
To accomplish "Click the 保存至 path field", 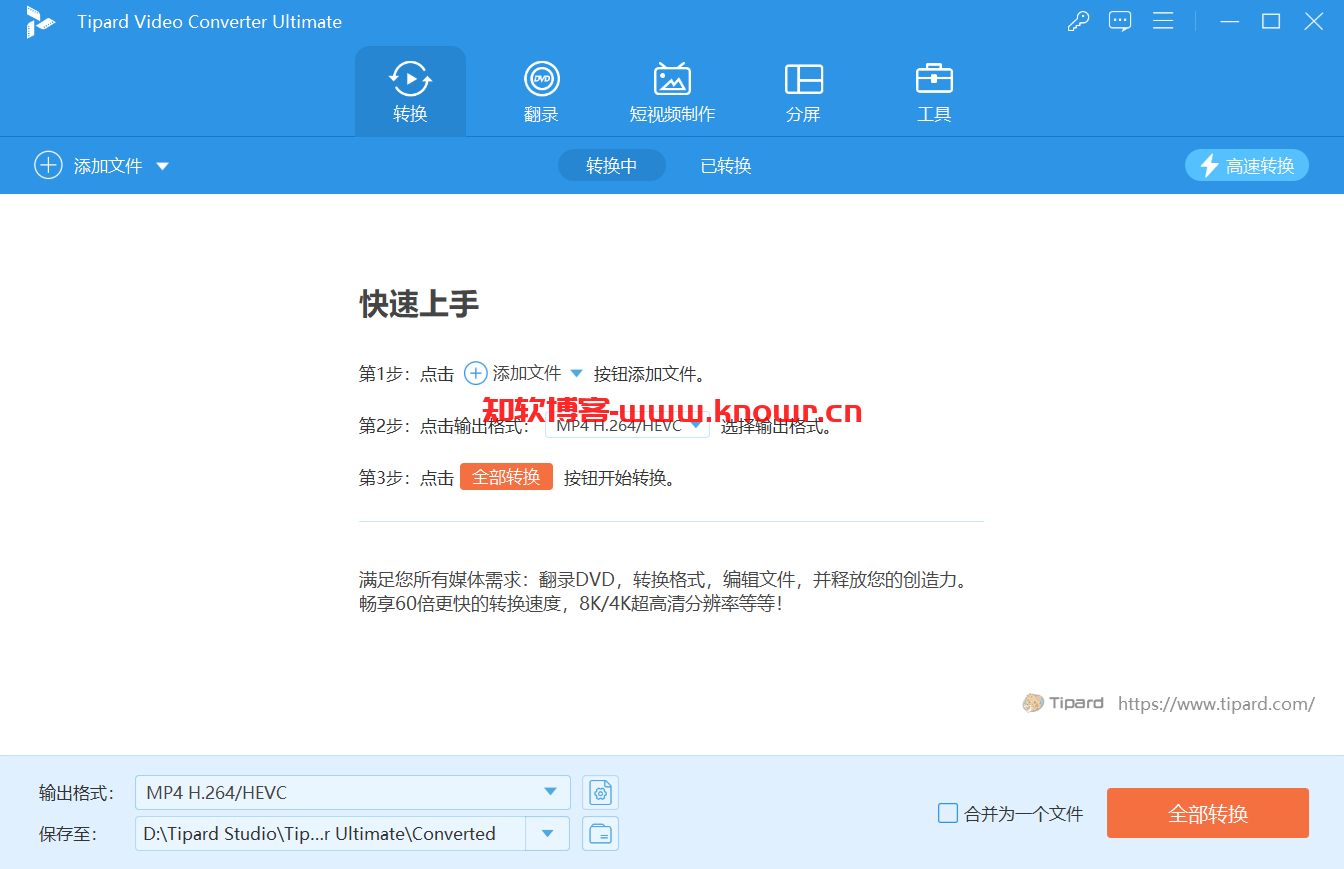I will click(330, 834).
